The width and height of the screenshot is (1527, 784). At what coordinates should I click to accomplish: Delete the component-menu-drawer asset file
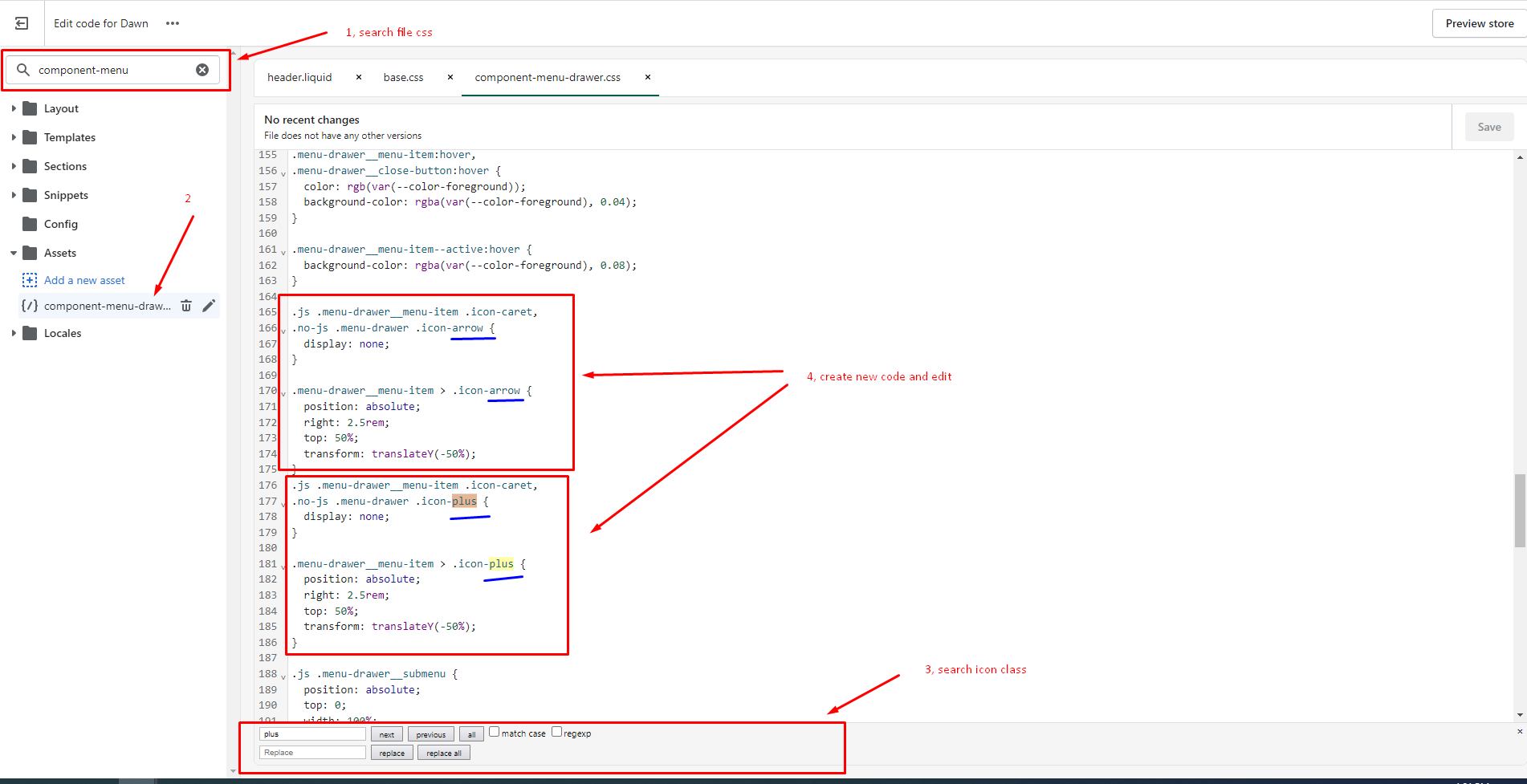click(186, 306)
